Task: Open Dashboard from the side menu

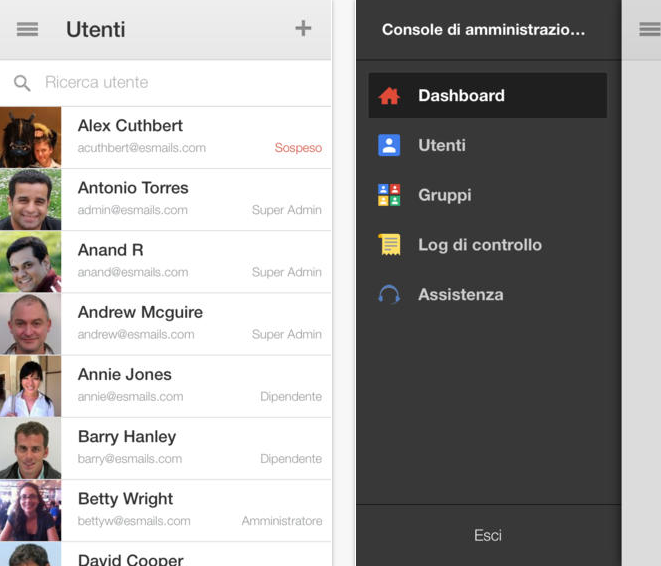Action: pos(488,96)
